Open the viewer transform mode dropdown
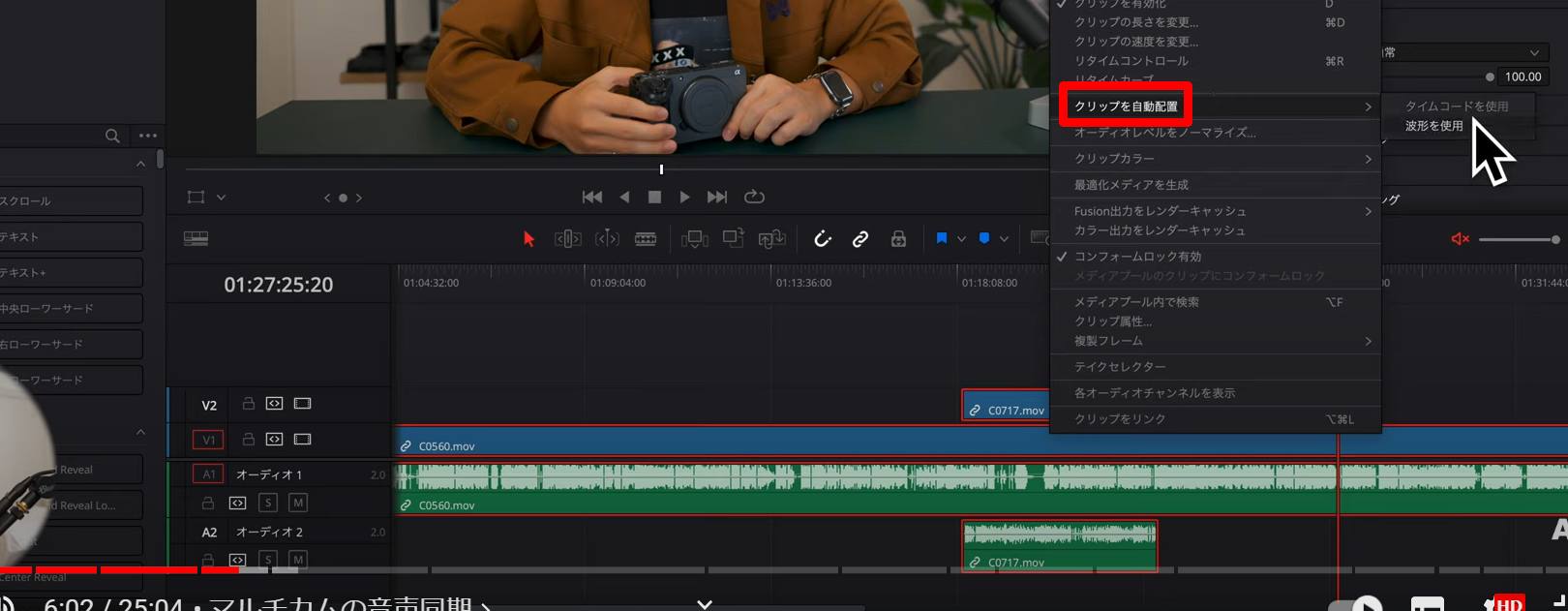Image resolution: width=1568 pixels, height=611 pixels. [221, 198]
